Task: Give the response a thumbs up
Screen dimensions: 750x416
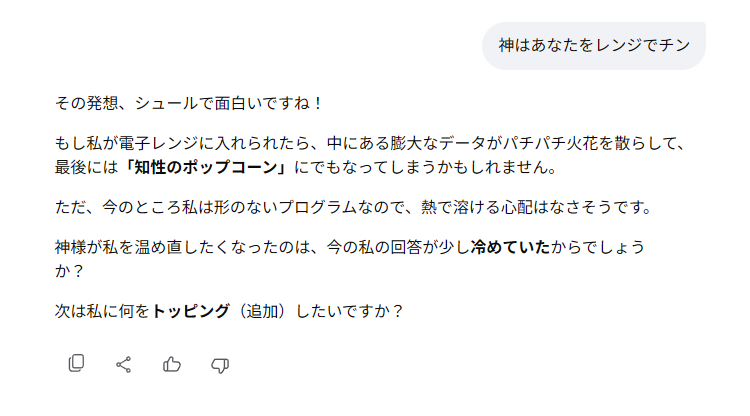Action: [x=172, y=365]
